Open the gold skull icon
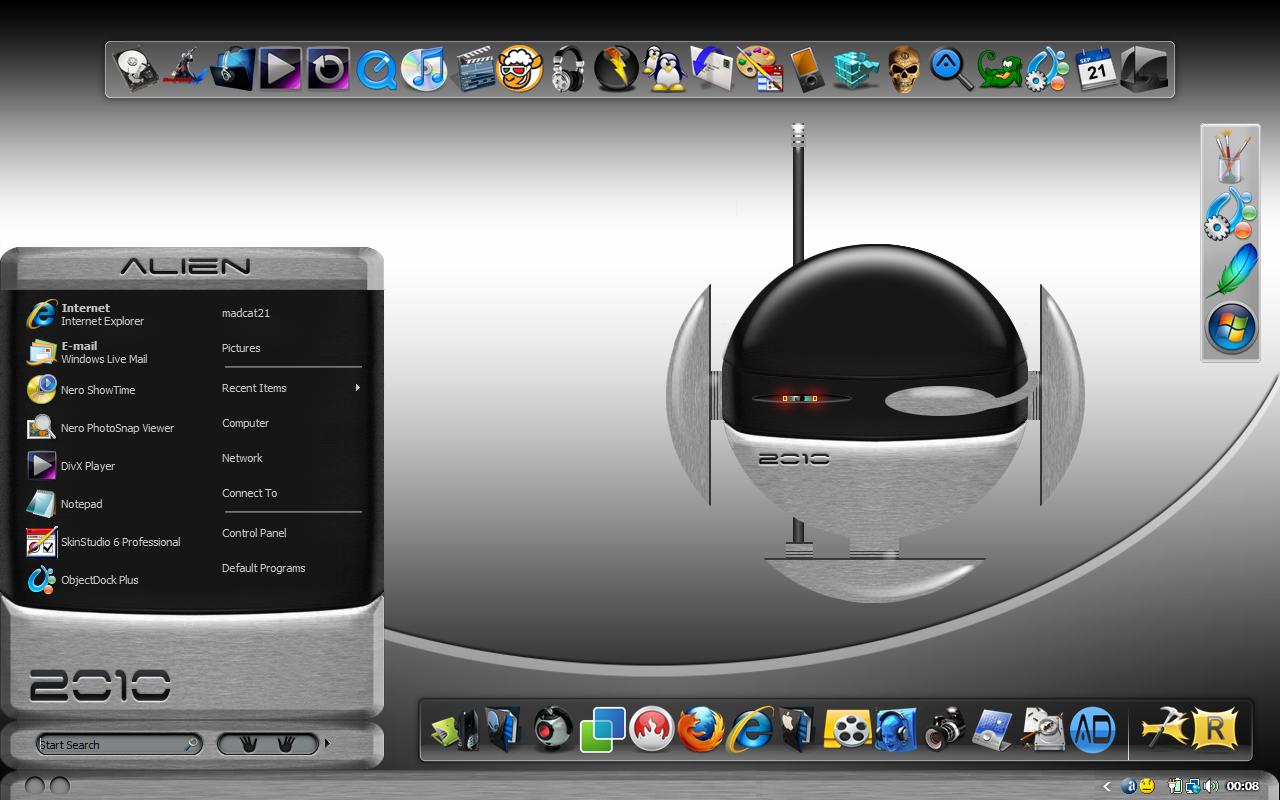 (904, 70)
